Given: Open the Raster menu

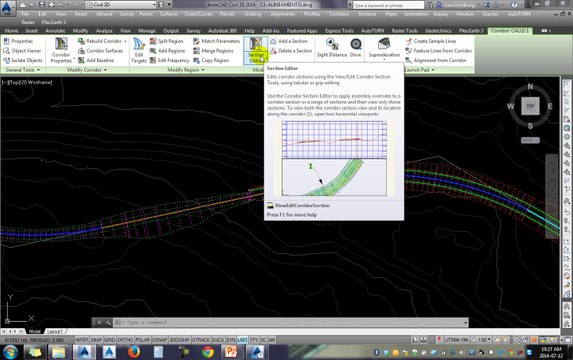Looking at the screenshot, I should tap(28, 22).
